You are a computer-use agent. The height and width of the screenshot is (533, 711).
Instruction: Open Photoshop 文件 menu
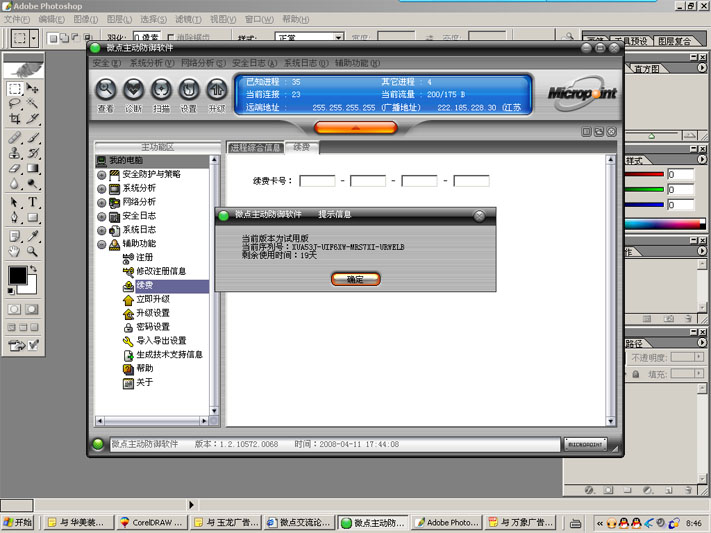point(17,20)
